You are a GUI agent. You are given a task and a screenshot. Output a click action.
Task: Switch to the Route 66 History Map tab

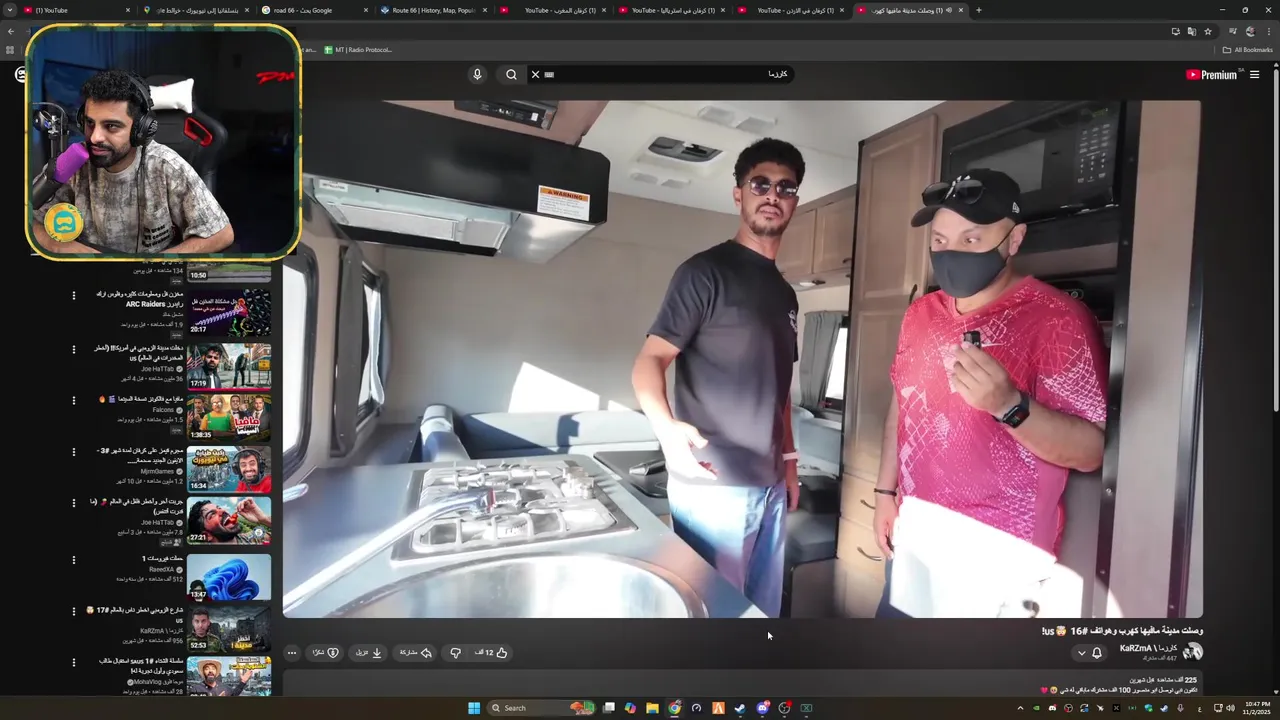tap(432, 10)
